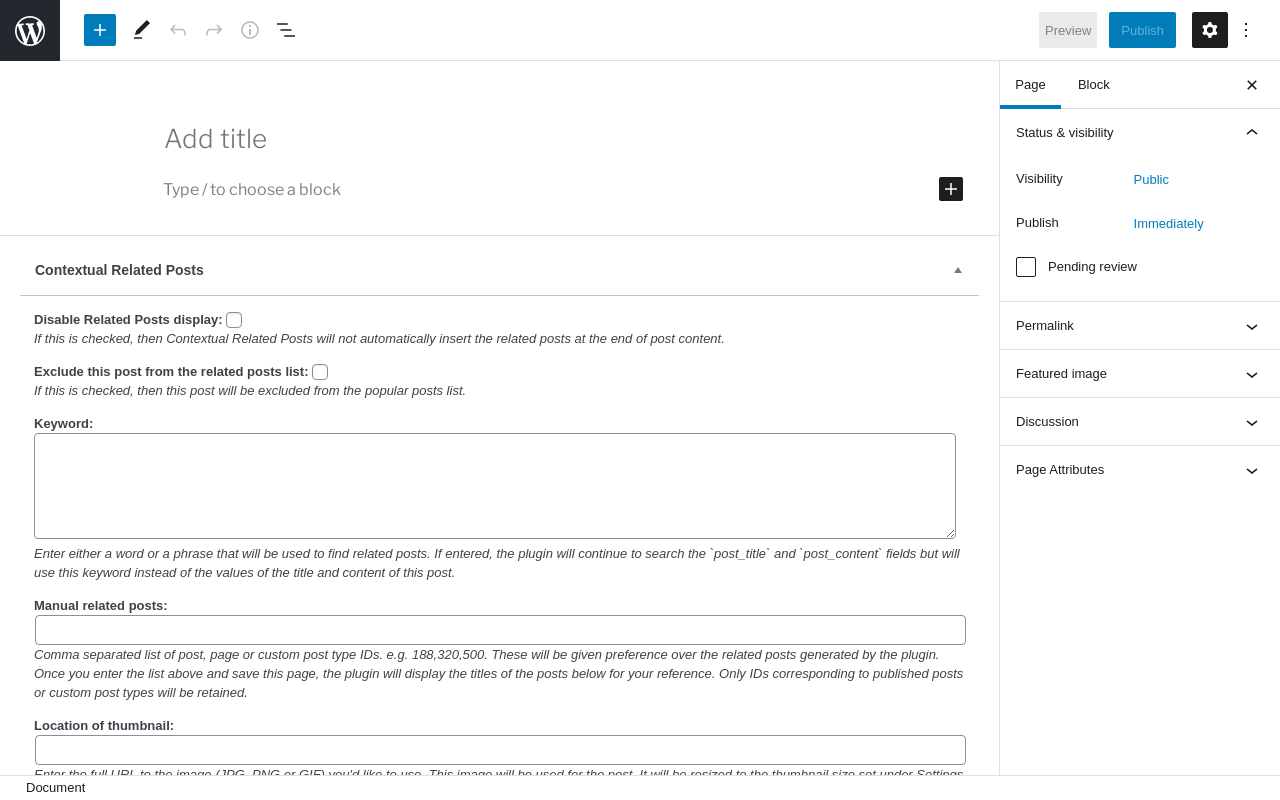This screenshot has width=1280, height=800.
Task: Open the Options three-dot menu
Action: 1246,30
